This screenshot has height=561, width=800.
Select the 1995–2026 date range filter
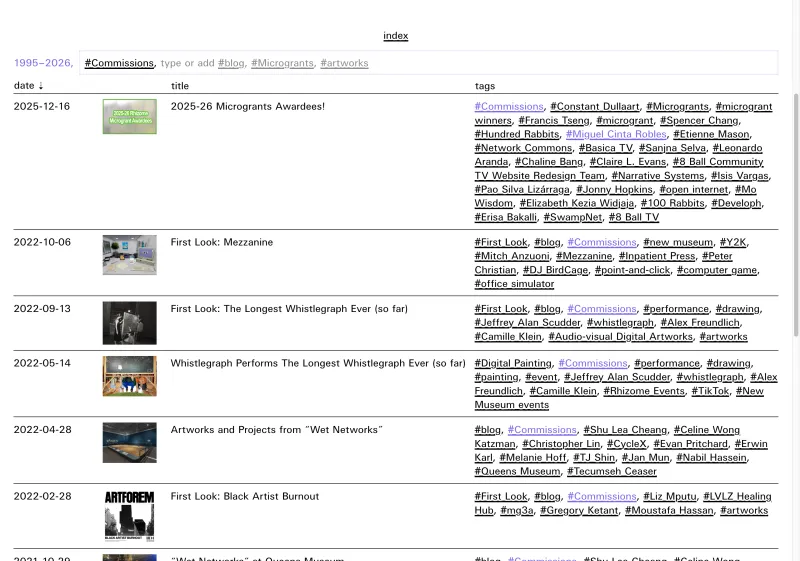point(43,63)
